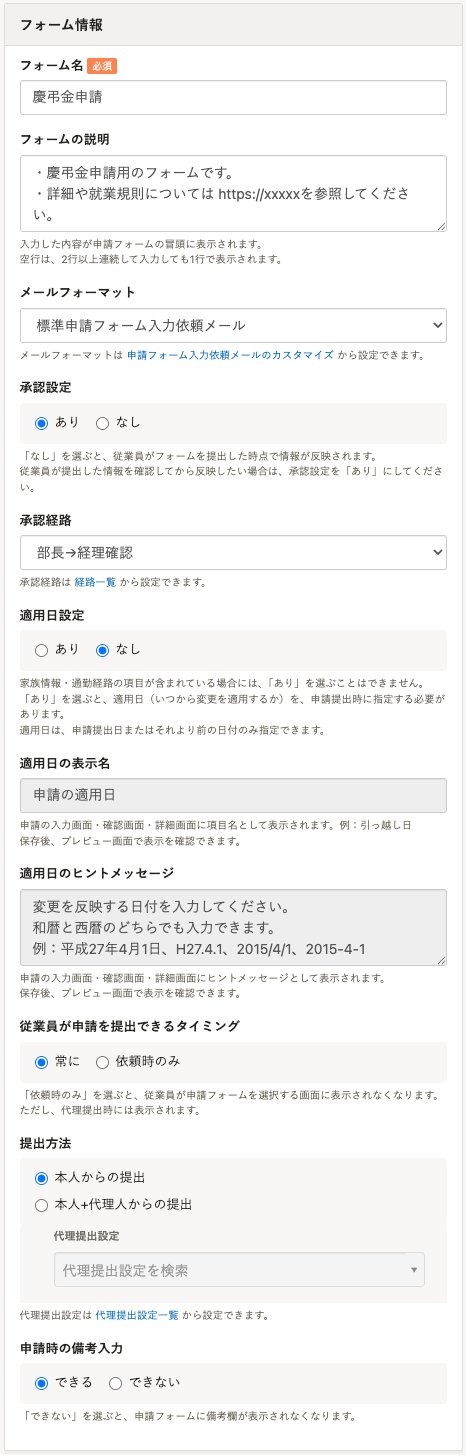Open 申請フォーム入力依頼メールのカスタマイズ link
Screen dimensions: 466x1455
coord(231,355)
